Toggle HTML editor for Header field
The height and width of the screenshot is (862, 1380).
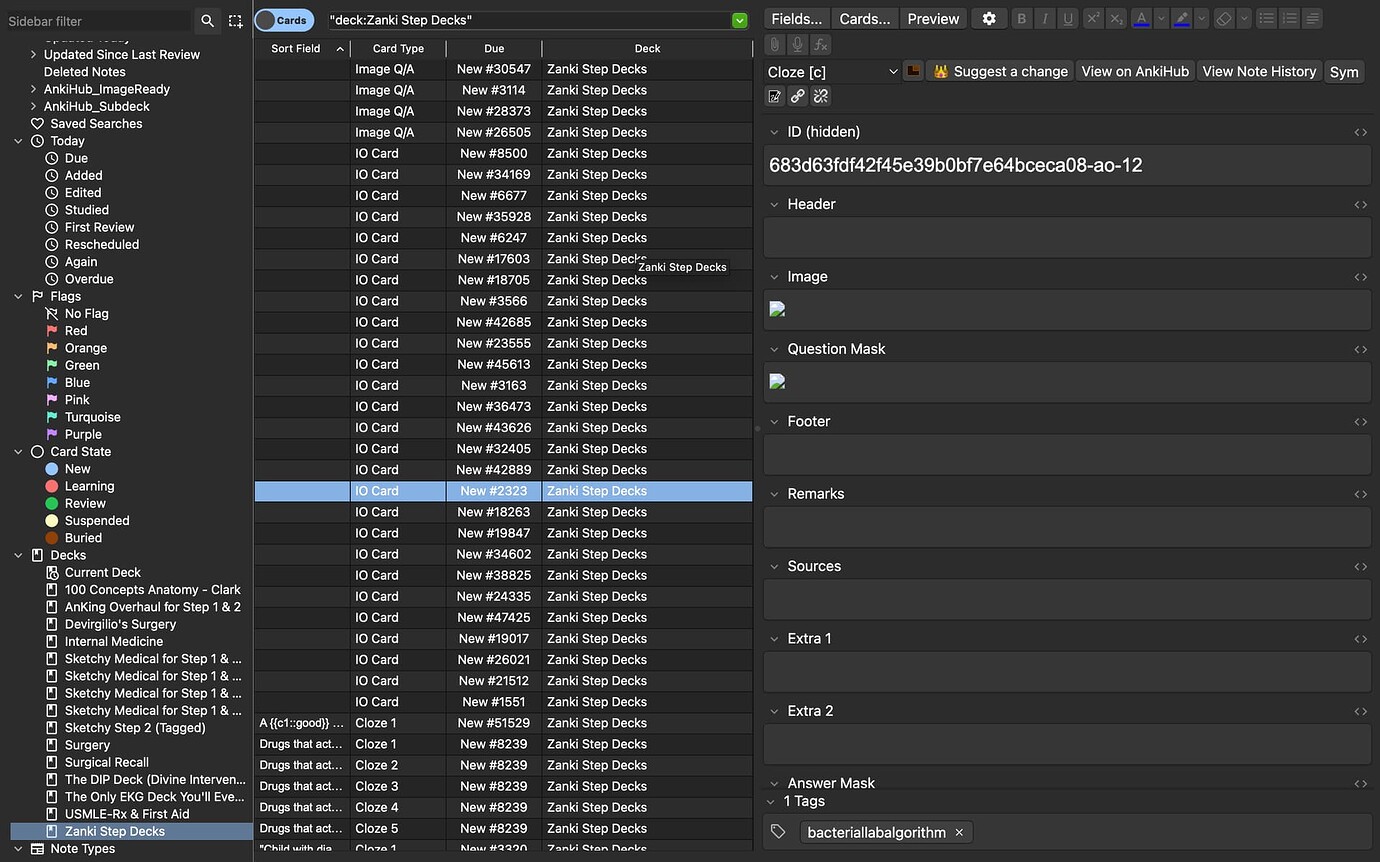[1360, 204]
